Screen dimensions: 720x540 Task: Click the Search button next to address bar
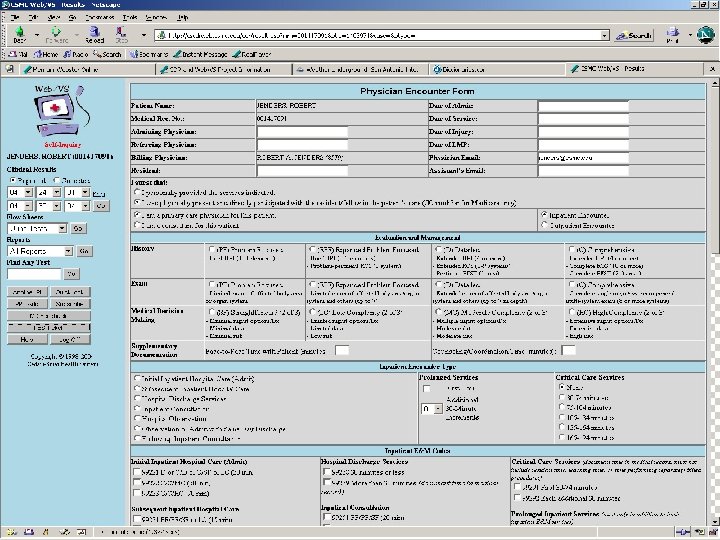(x=633, y=35)
